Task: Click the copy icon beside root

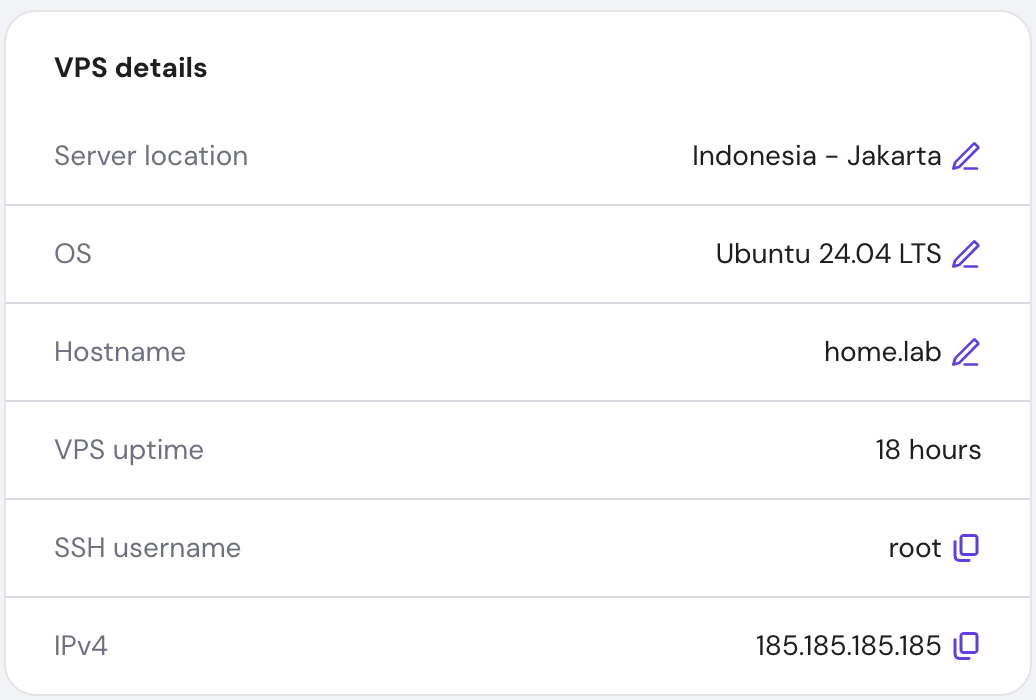Action: pyautogui.click(x=966, y=548)
